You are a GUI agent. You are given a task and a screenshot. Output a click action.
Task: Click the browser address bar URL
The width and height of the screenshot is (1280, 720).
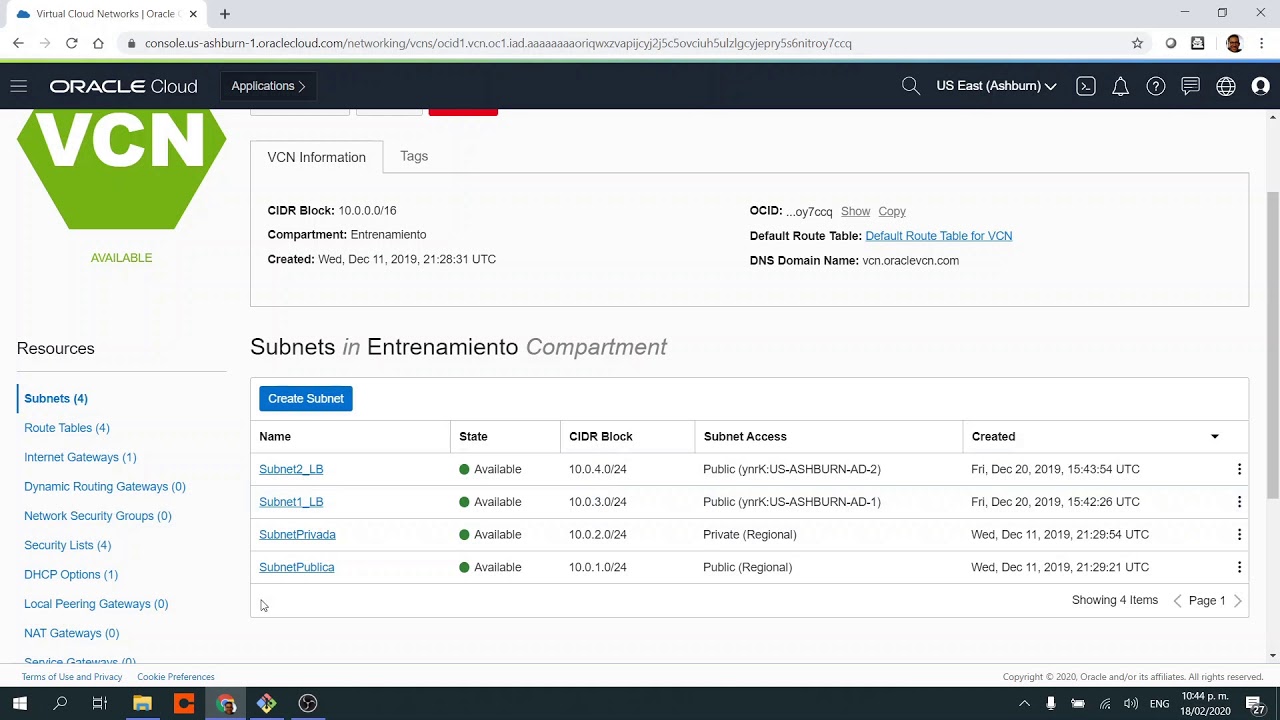tap(498, 43)
